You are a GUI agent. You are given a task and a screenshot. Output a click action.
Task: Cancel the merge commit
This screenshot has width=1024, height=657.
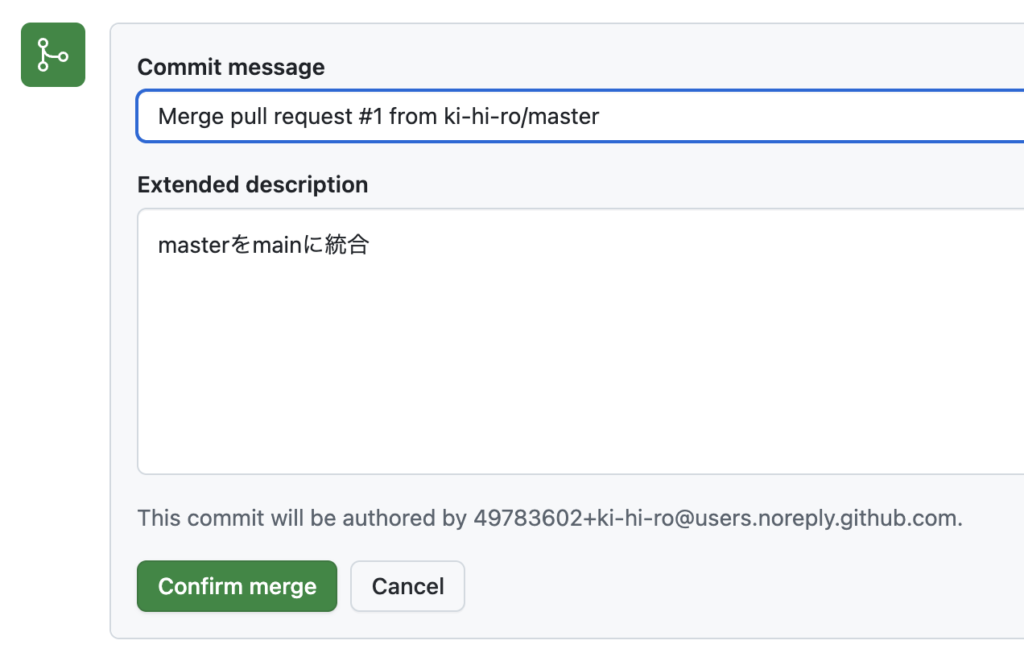[x=407, y=586]
